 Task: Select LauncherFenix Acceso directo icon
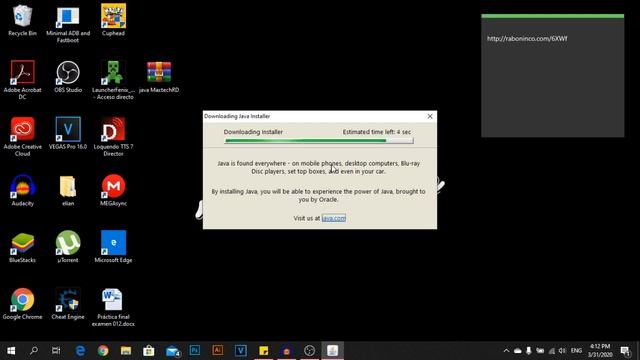coord(113,80)
